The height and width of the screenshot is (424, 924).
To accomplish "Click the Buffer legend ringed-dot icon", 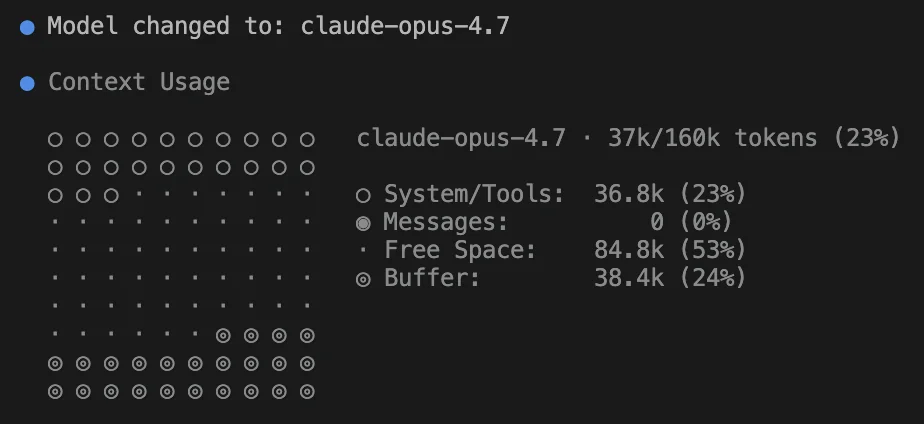I will (x=363, y=279).
